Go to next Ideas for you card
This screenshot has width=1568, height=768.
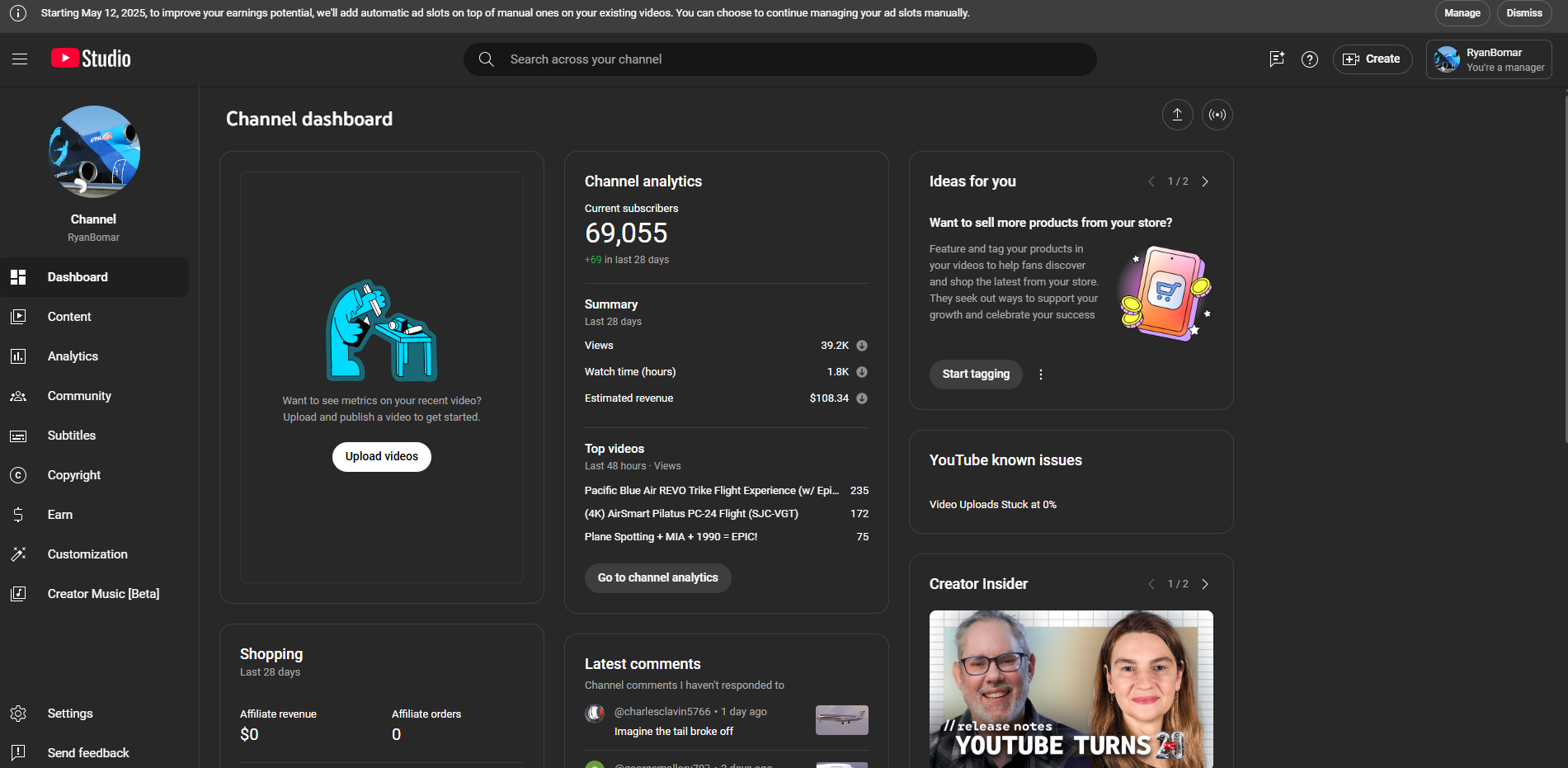click(1205, 181)
